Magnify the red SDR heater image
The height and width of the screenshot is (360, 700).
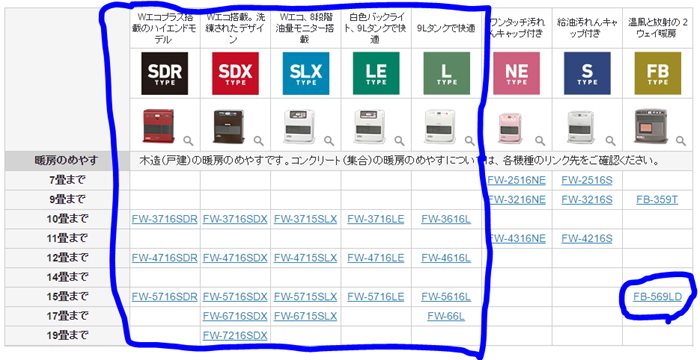(188, 141)
